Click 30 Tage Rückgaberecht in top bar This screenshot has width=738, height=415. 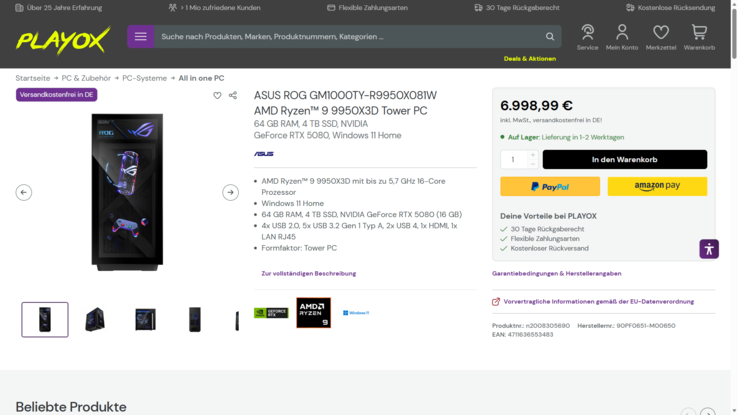(522, 8)
